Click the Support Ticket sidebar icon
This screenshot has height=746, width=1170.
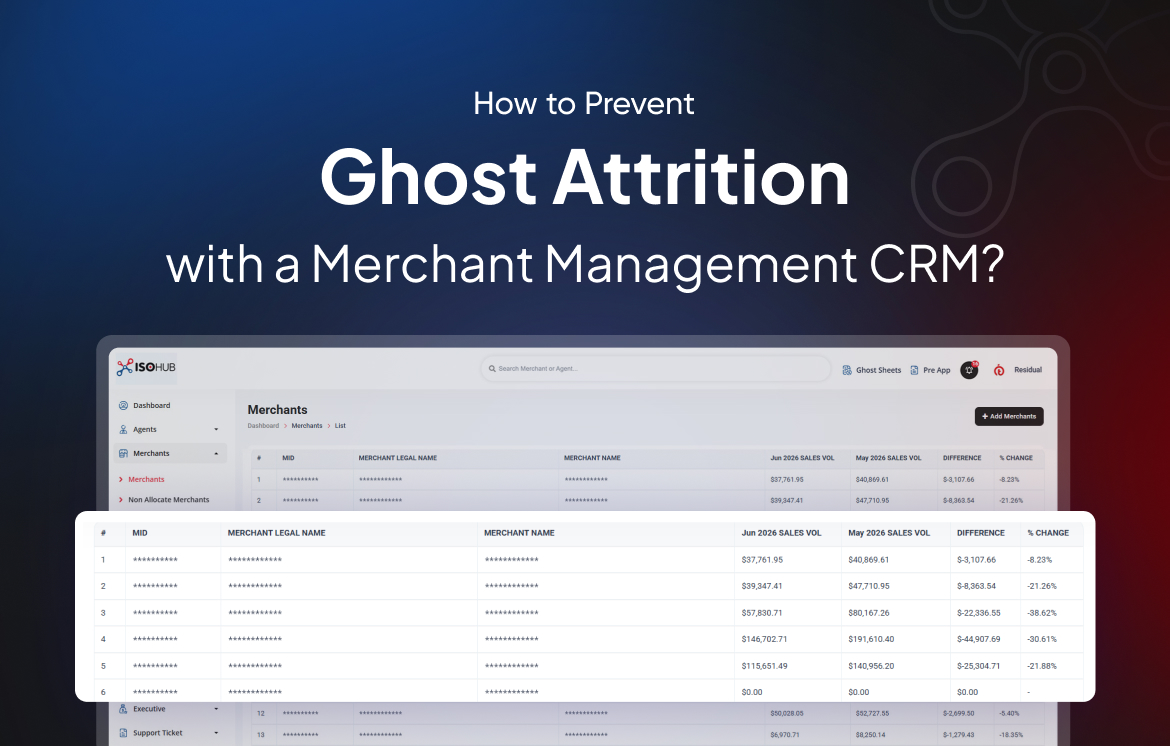123,733
